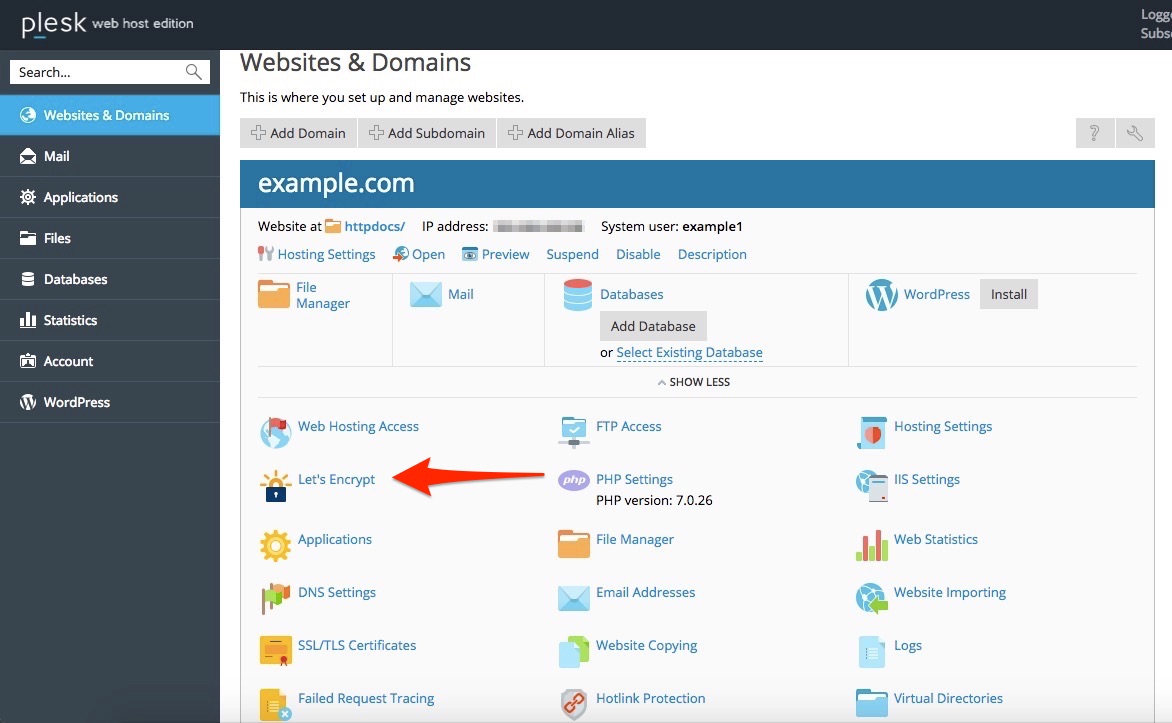
Task: Collapse the section with SHOW LESS
Action: 694,382
